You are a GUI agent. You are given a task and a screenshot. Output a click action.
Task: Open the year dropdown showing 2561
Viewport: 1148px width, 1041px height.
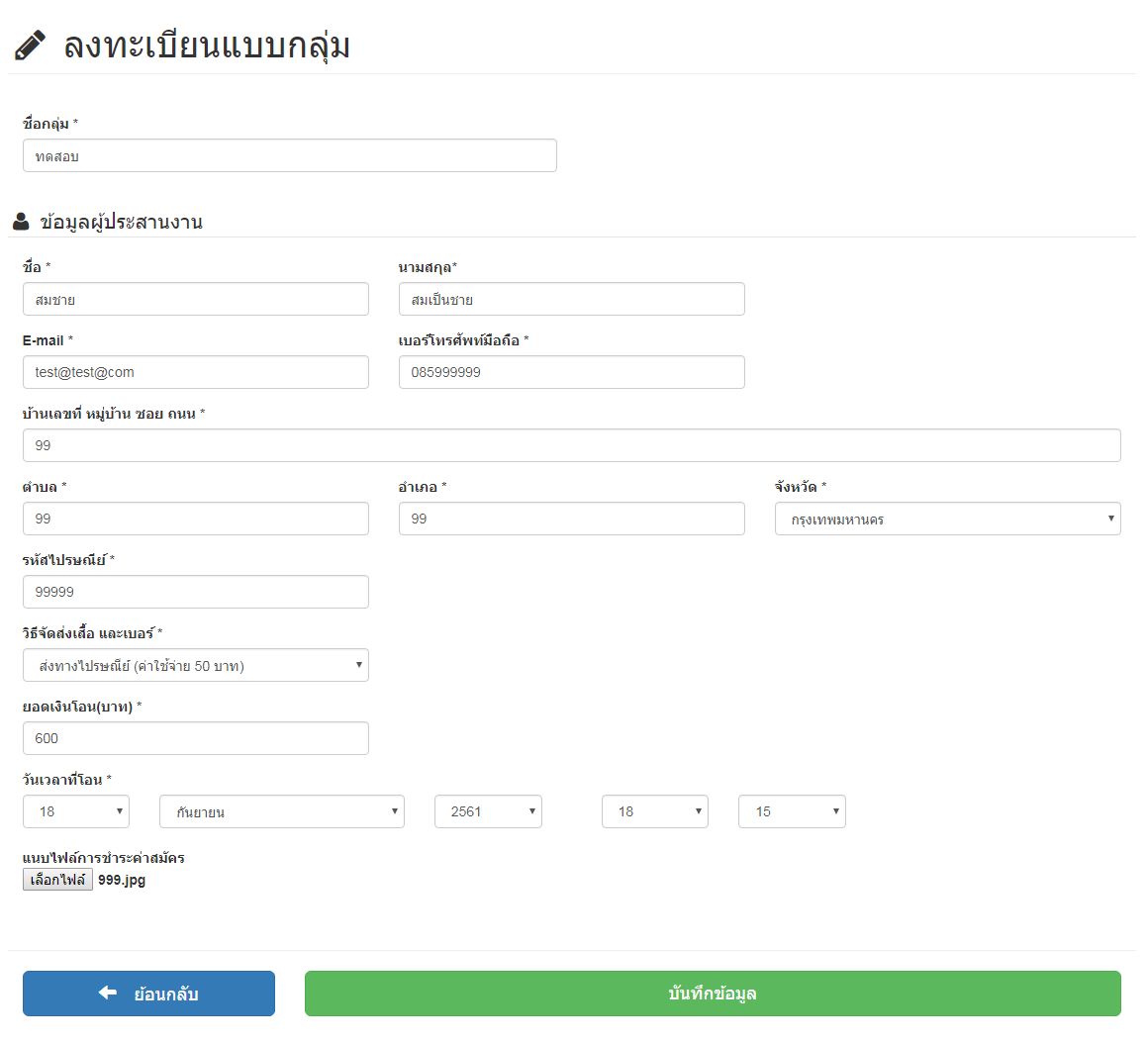coord(488,811)
